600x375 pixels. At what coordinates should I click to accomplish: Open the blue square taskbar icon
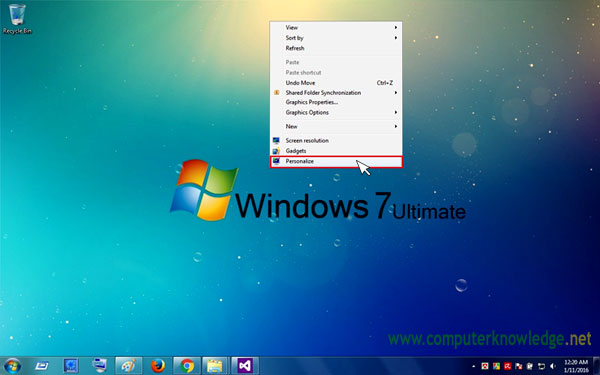[x=71, y=366]
